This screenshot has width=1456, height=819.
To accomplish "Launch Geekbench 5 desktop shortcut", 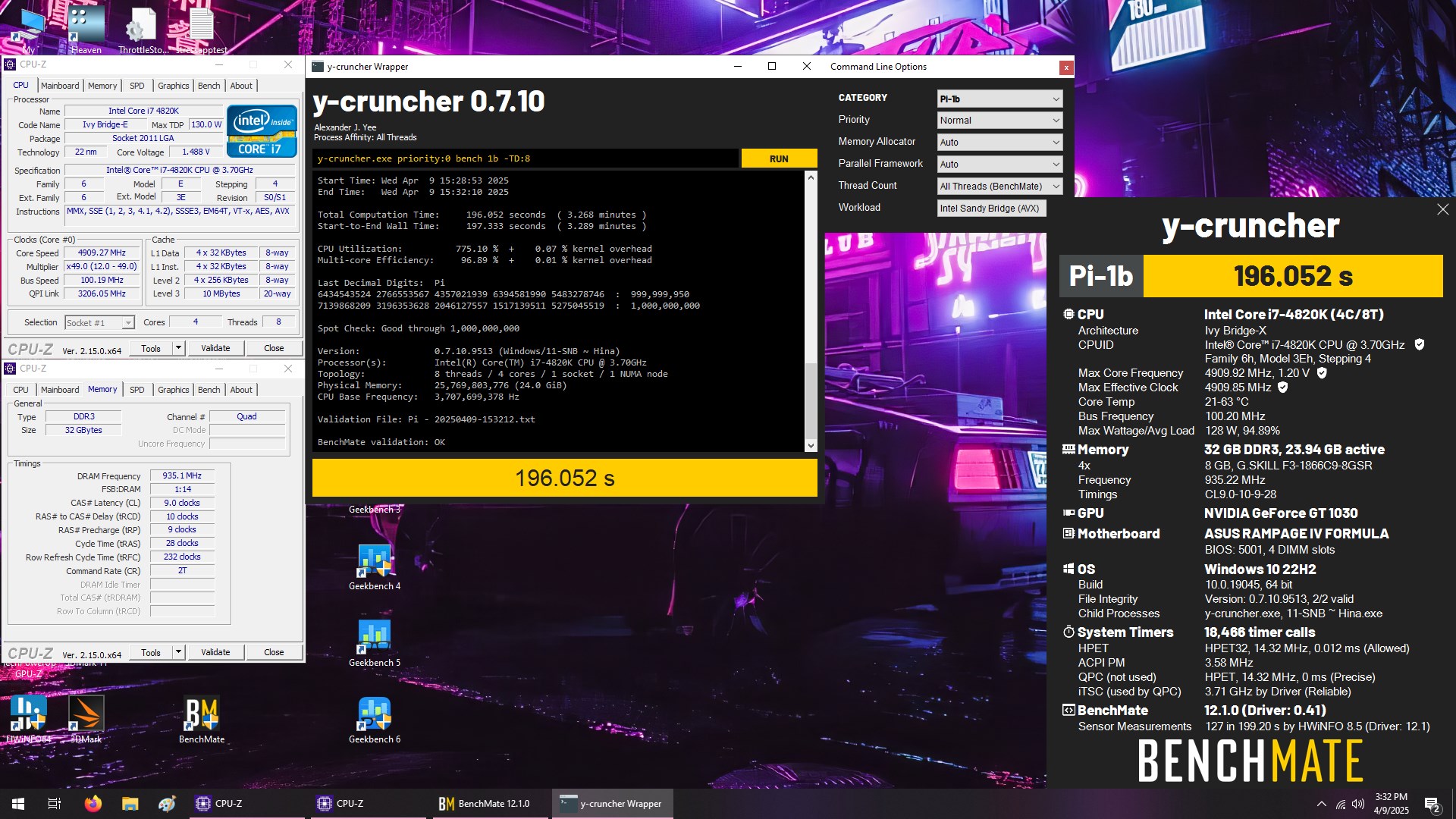I will point(375,644).
